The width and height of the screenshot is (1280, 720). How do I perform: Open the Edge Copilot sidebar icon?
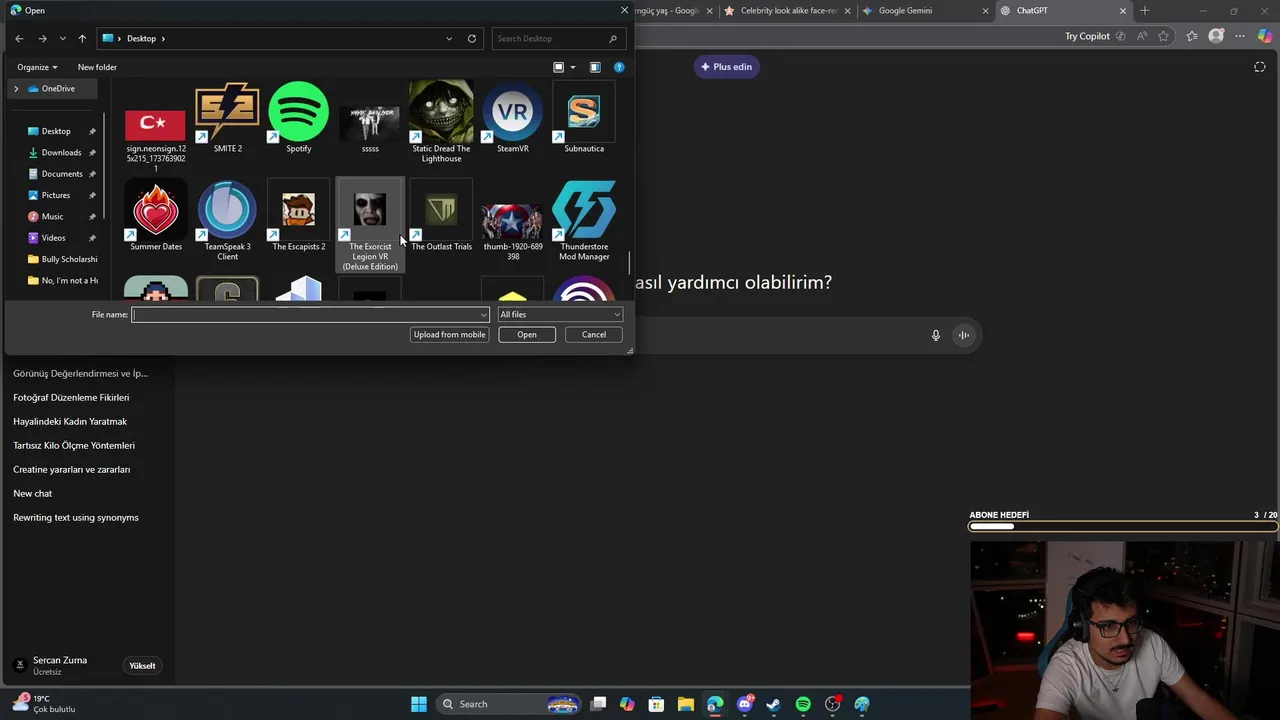1265,36
